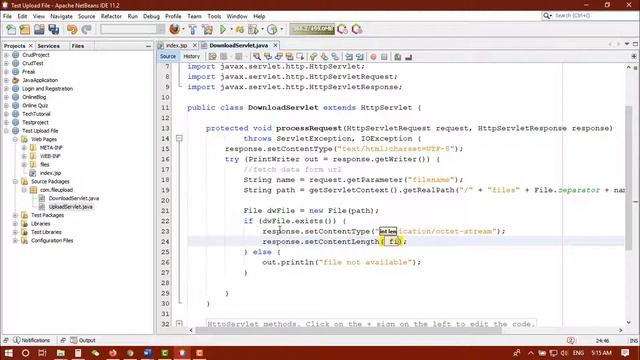Viewport: 640px width, 360px height.
Task: Expand the Libraries node
Action: [x=15, y=224]
